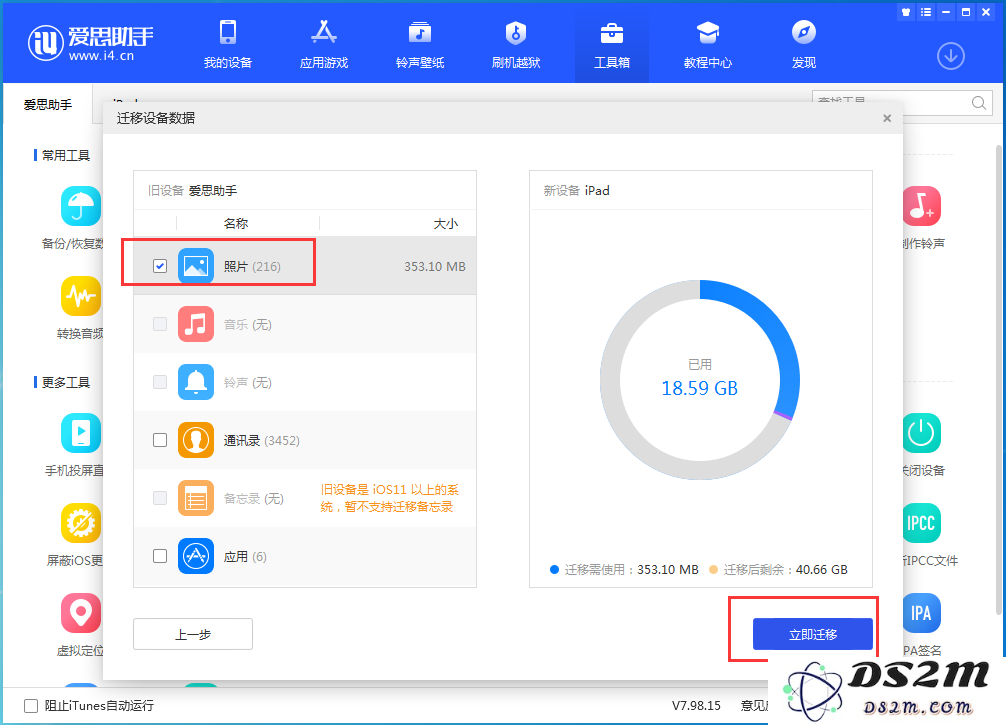Close the 迁移设备数据 dialog

(887, 118)
